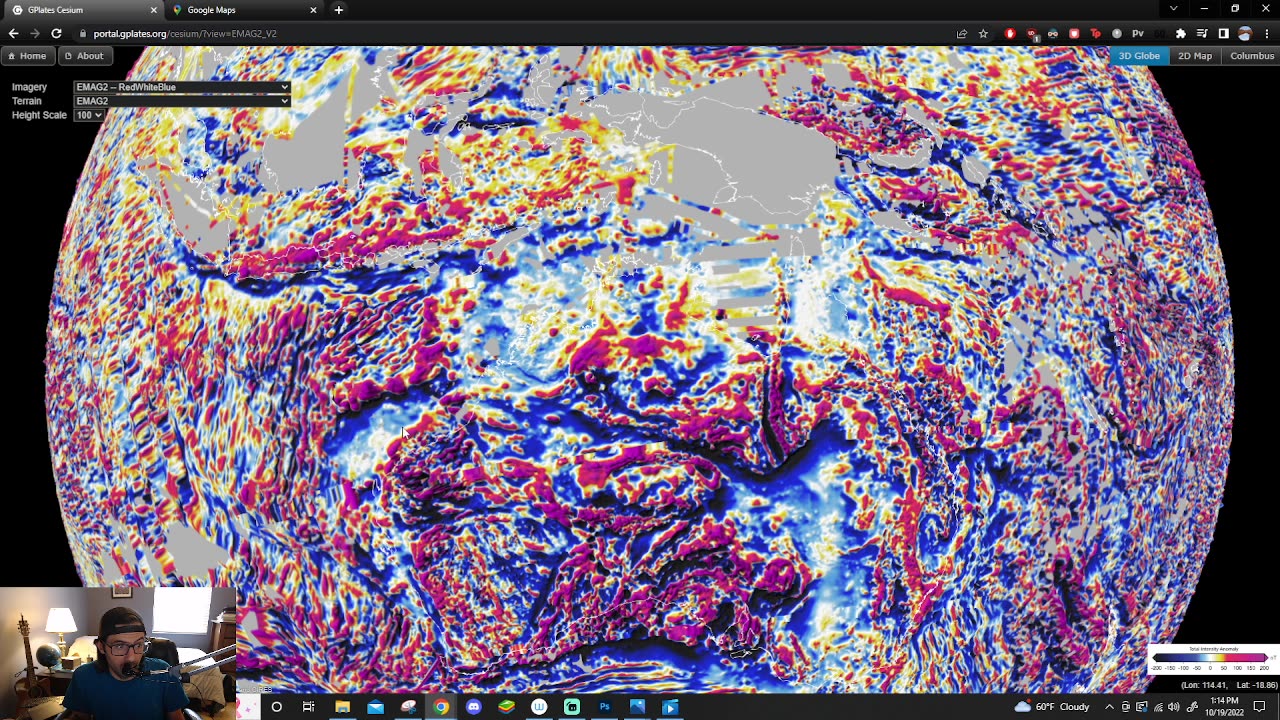1280x720 pixels.
Task: Open BlueStacks from the taskbar
Action: [506, 707]
